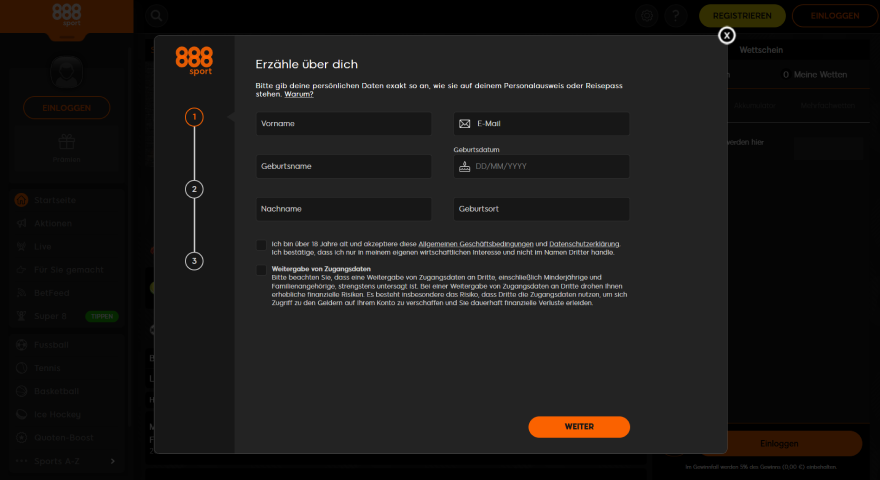Select step 3 in registration progress

194,261
